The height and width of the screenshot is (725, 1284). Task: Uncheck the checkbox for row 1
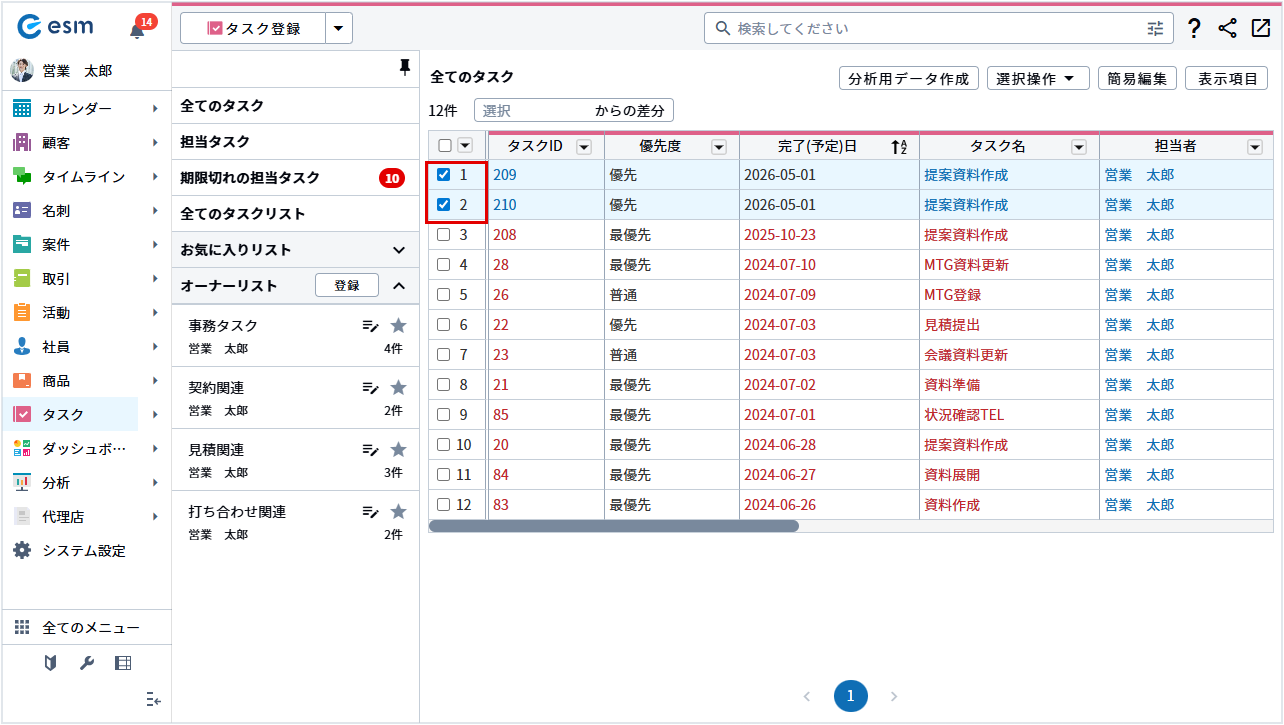[444, 175]
